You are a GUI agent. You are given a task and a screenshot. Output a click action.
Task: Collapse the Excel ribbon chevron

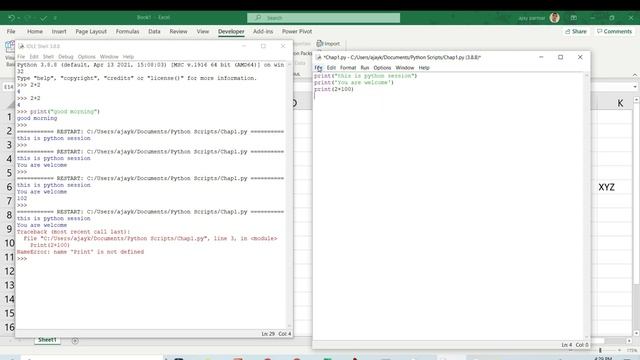635,75
